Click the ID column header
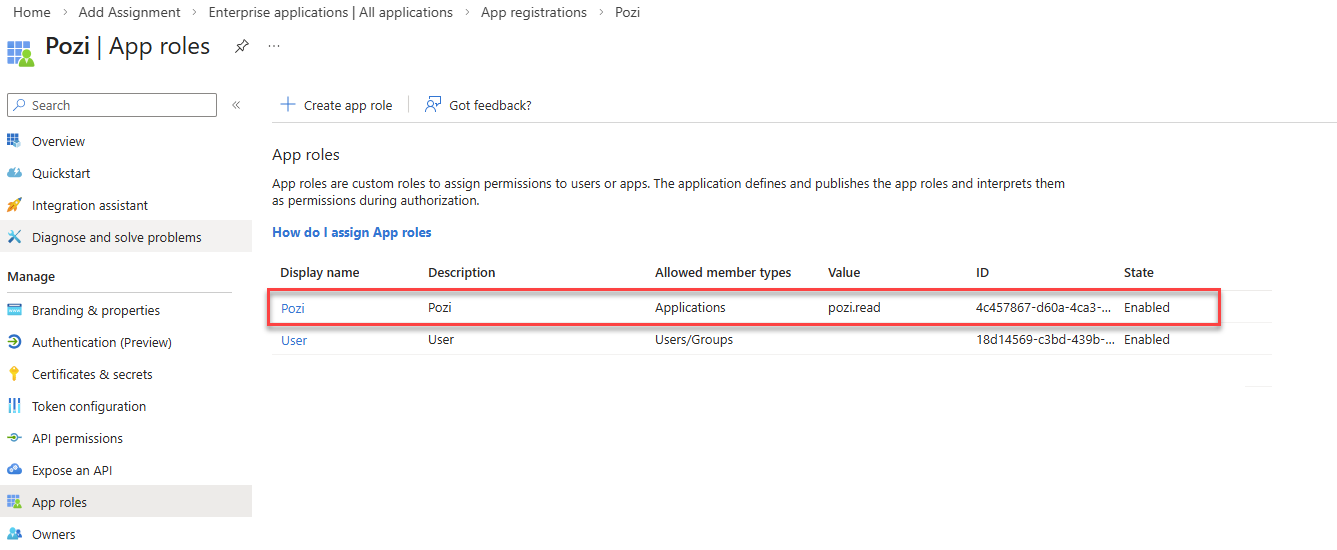This screenshot has width=1337, height=550. tap(983, 272)
